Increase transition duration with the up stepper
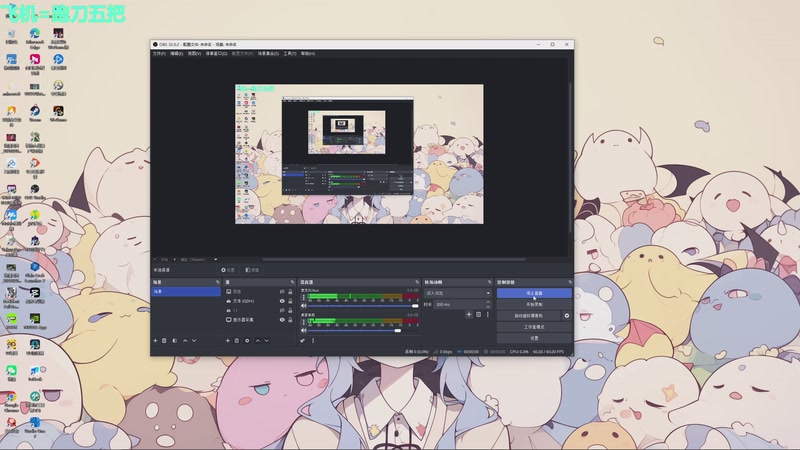The height and width of the screenshot is (450, 800). (488, 302)
